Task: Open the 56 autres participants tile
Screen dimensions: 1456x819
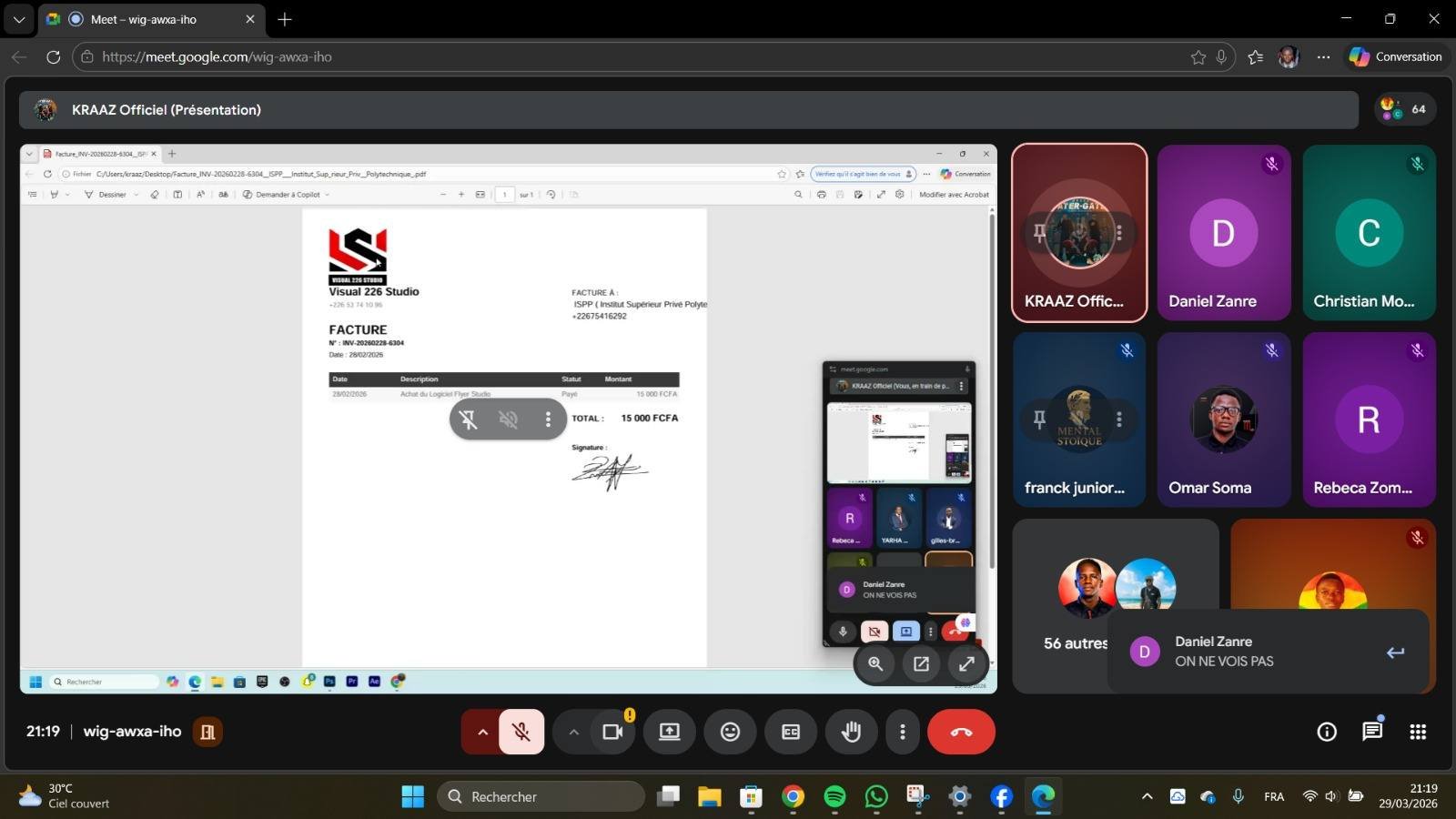Action: pyautogui.click(x=1116, y=606)
